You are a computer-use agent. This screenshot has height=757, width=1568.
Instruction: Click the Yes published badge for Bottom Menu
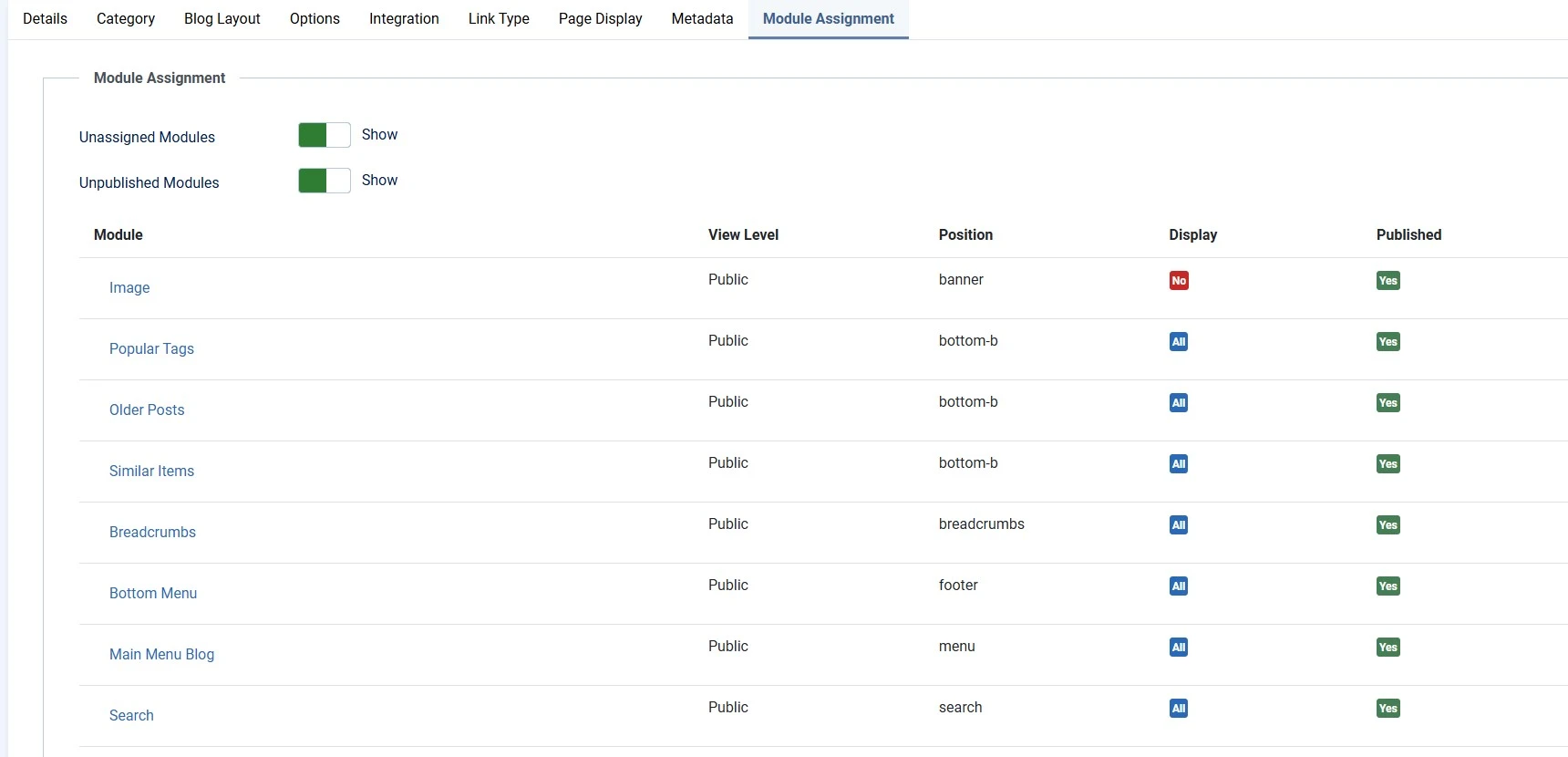pyautogui.click(x=1388, y=586)
